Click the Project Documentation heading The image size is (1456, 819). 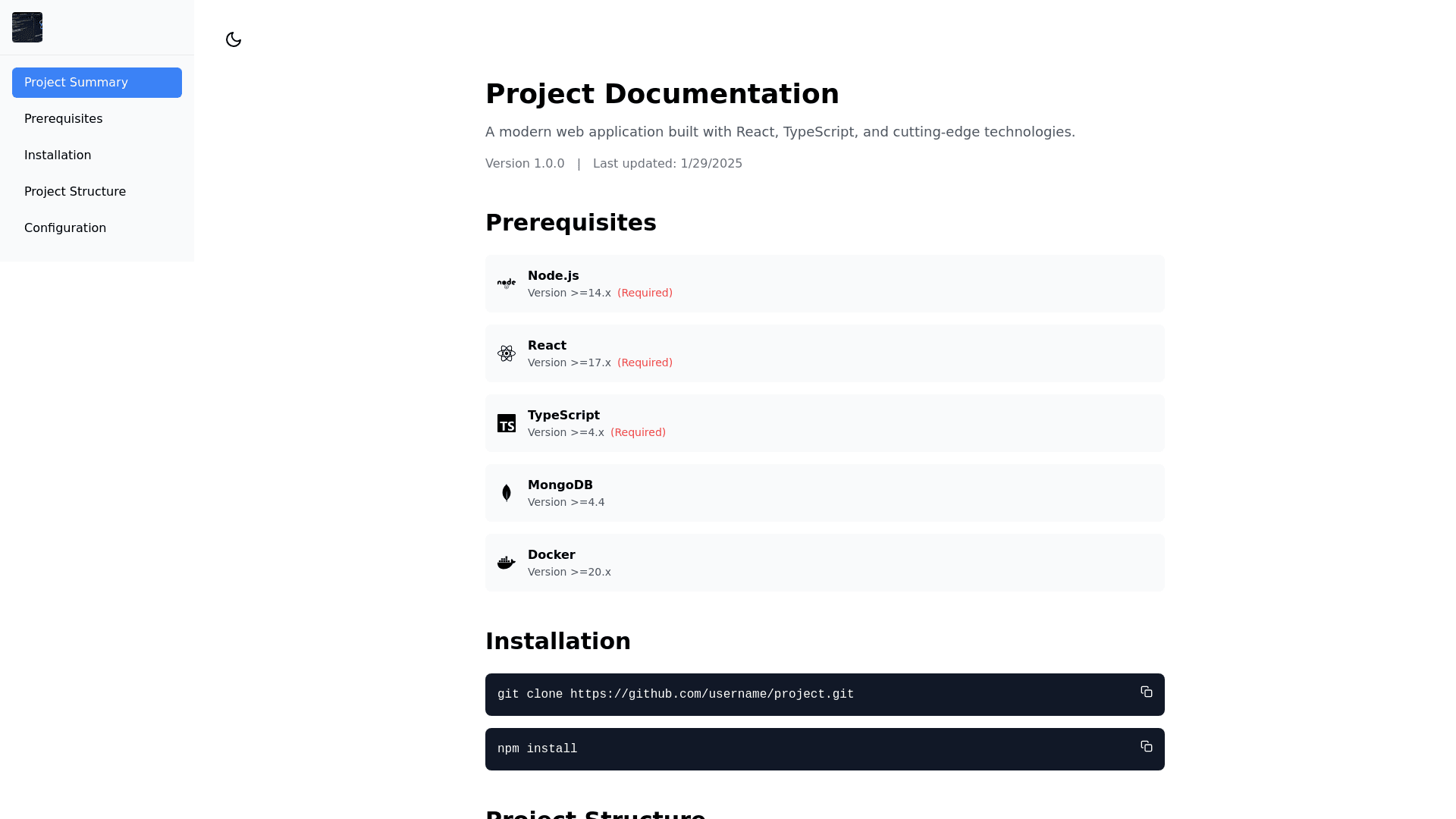point(662,94)
